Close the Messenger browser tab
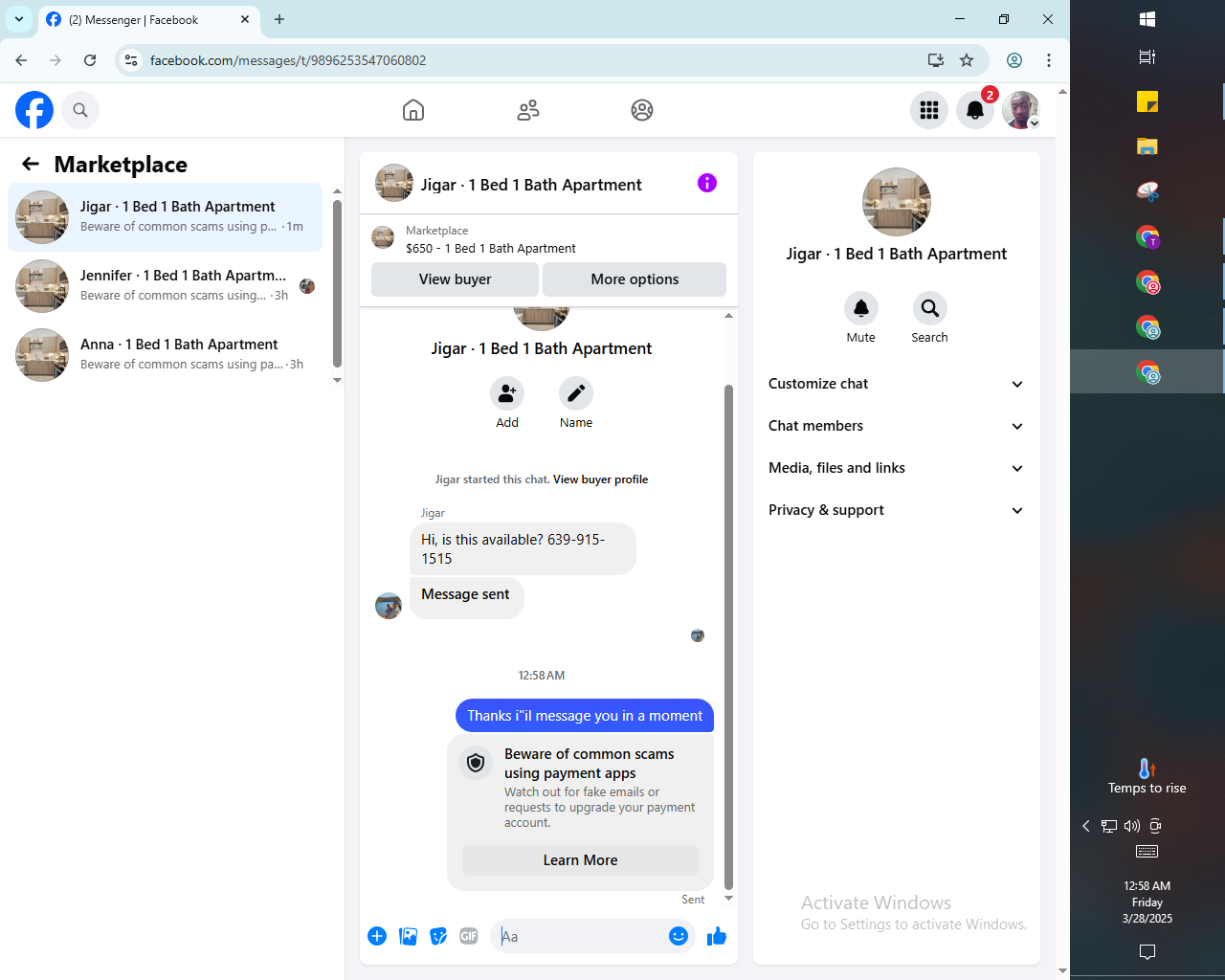 pyautogui.click(x=245, y=19)
